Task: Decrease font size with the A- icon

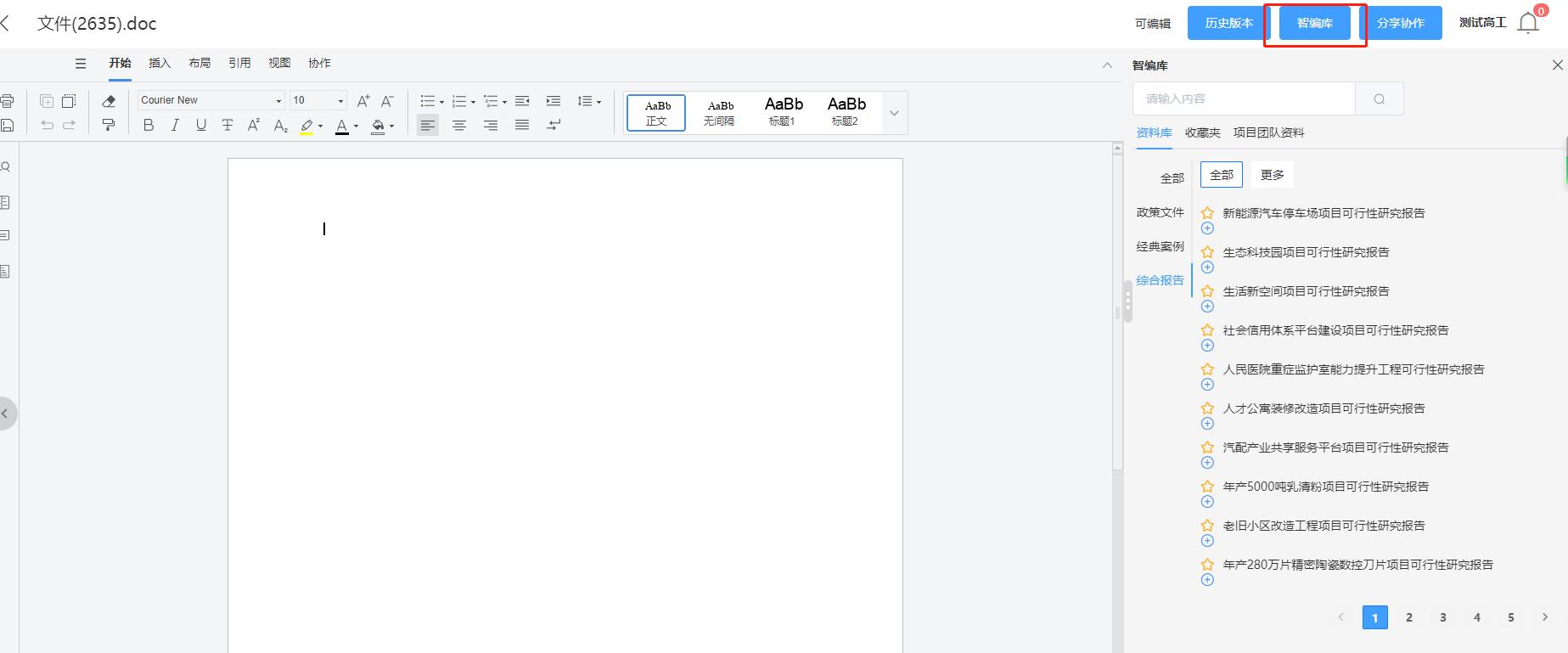Action: 387,101
